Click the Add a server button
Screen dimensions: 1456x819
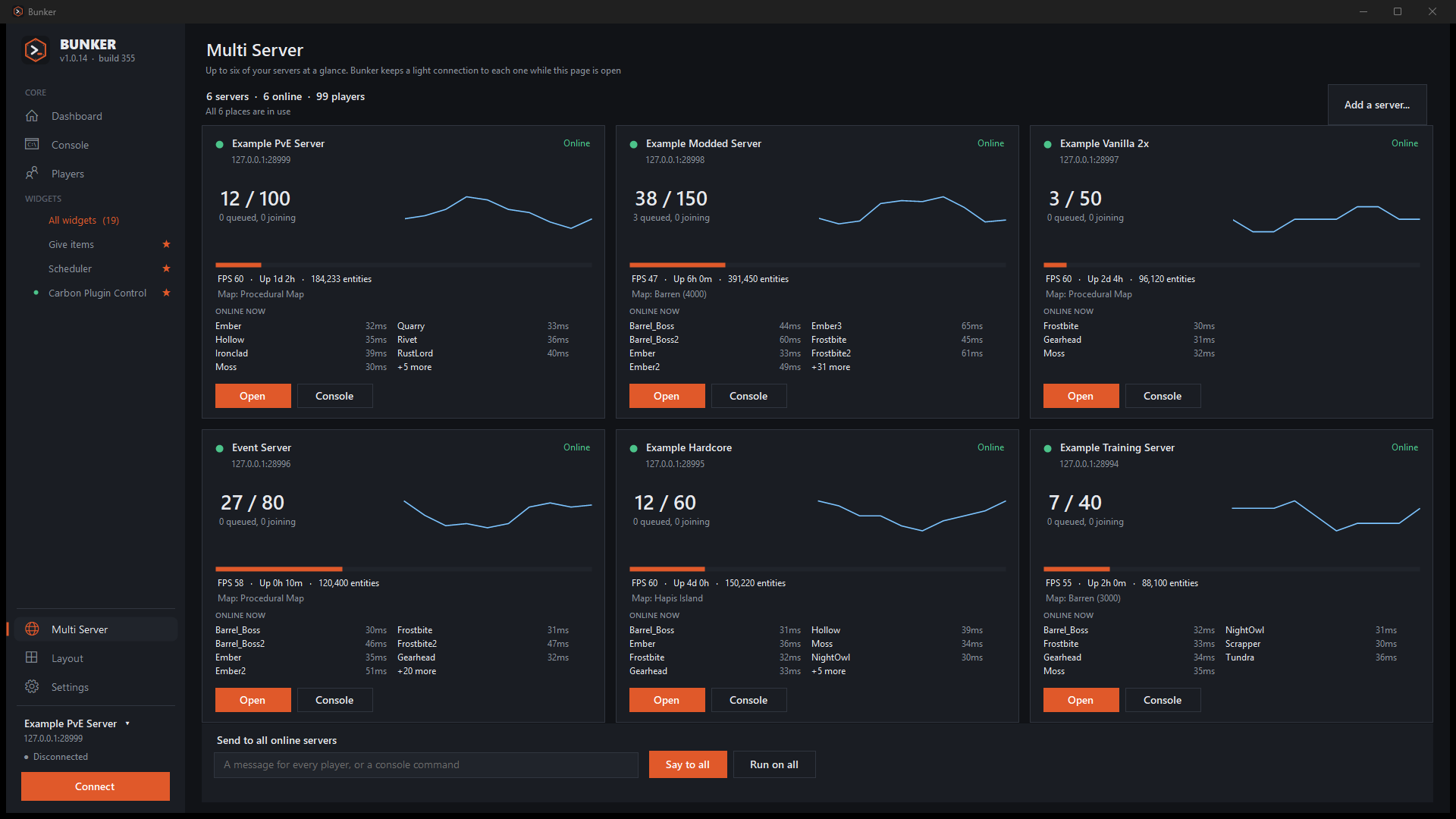tap(1377, 105)
